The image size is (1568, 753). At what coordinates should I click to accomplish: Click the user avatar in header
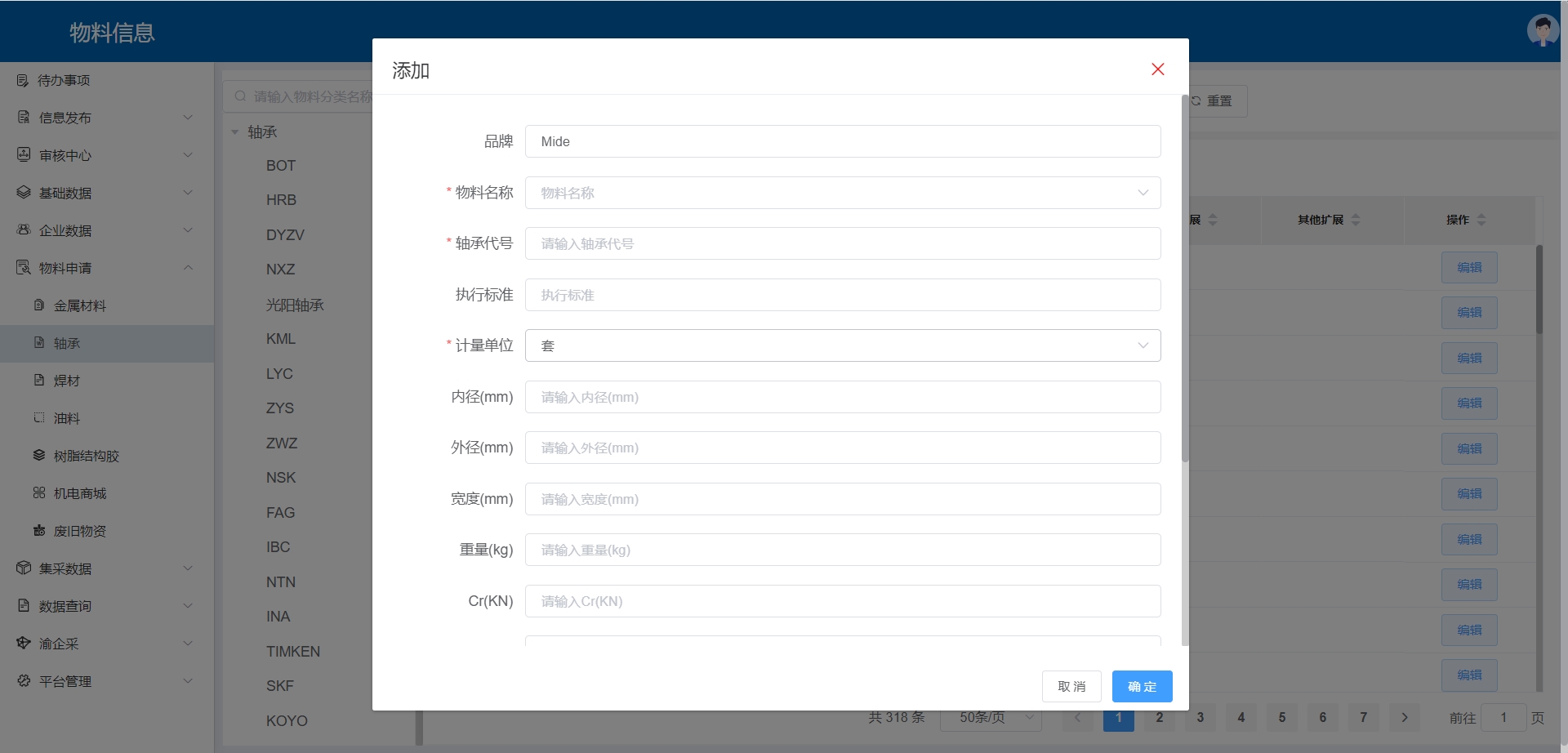(1542, 31)
